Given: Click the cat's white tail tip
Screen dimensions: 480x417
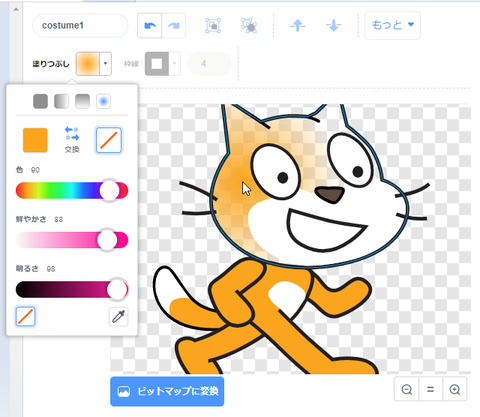Looking at the screenshot, I should coord(167,283).
